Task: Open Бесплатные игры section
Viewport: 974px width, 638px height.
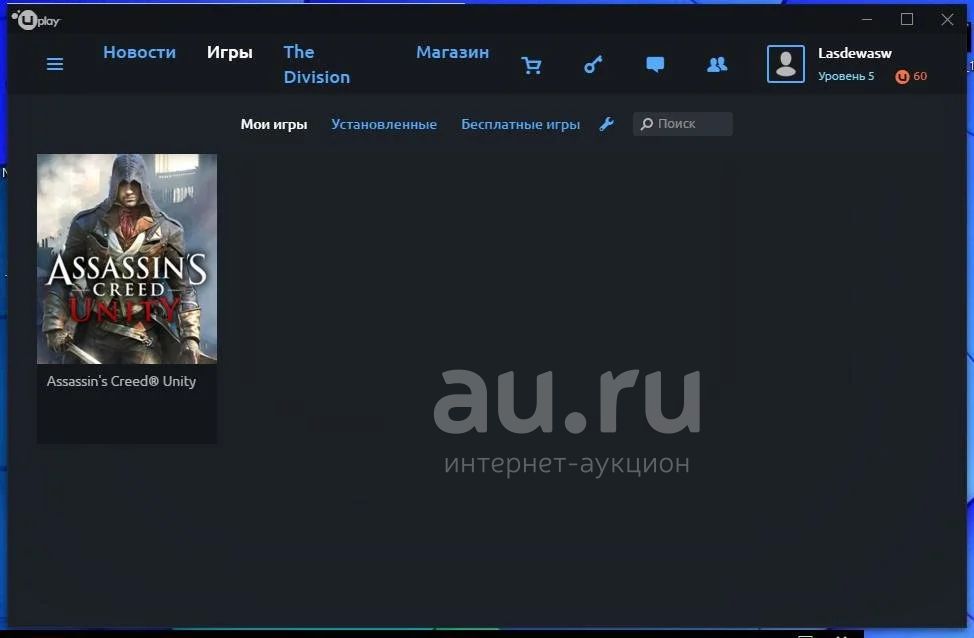Action: (521, 124)
